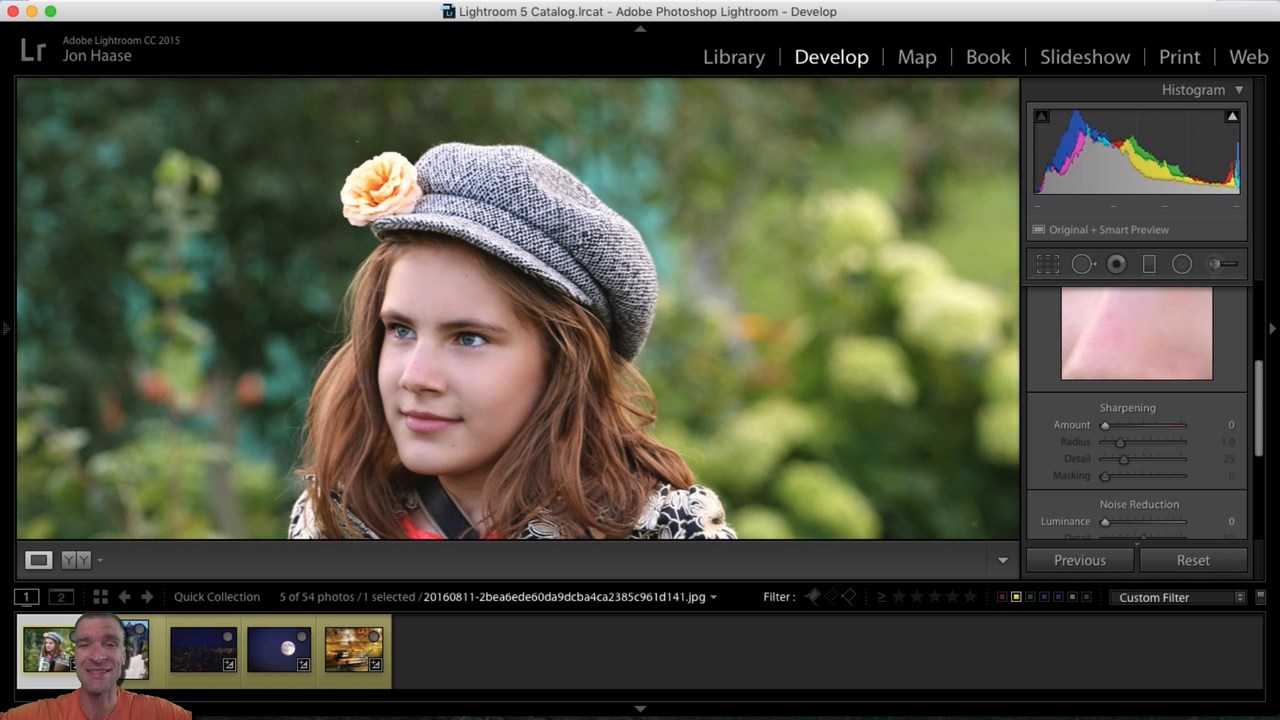1280x720 pixels.
Task: Click the Luminance value 0
Action: [1231, 522]
